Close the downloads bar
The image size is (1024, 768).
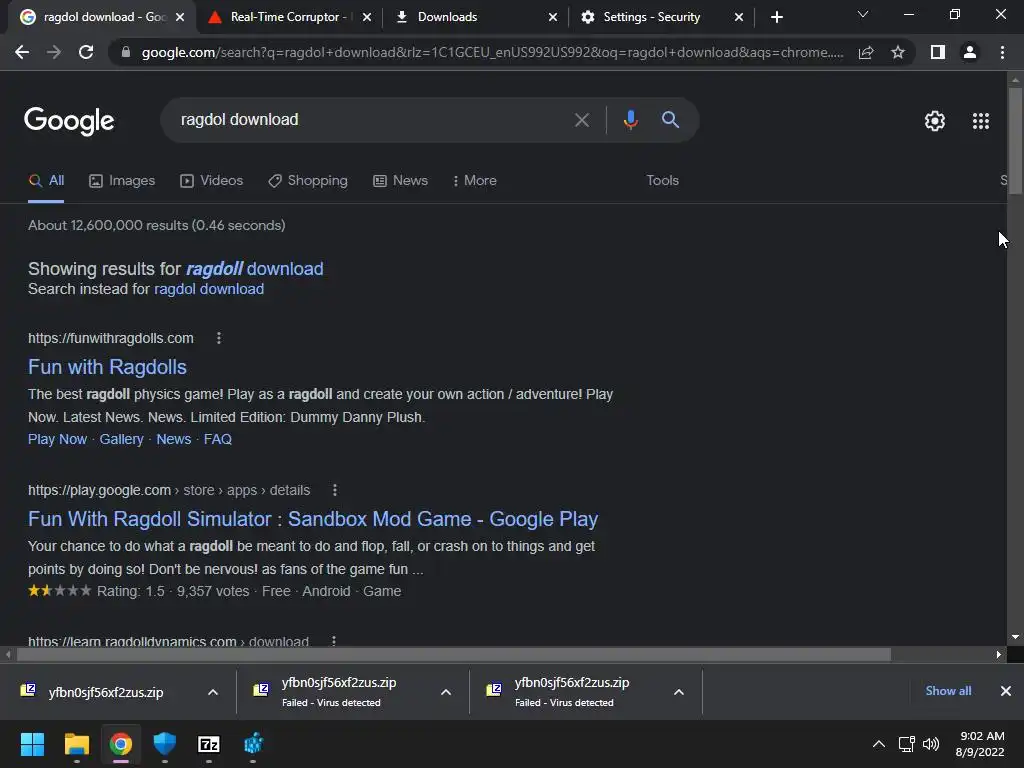click(x=1006, y=691)
